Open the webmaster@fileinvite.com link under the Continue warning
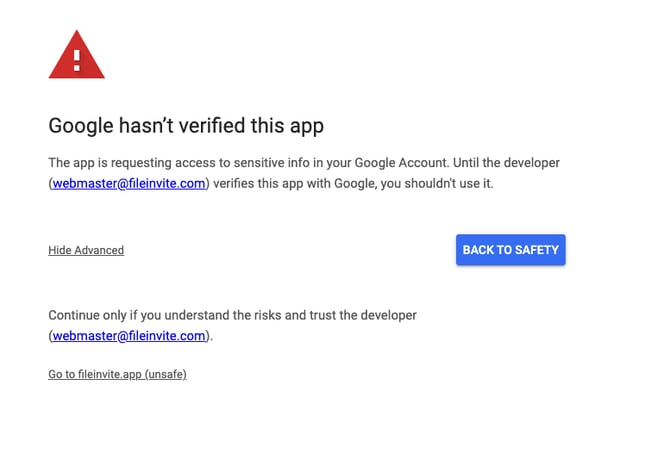670x466 pixels. [129, 336]
